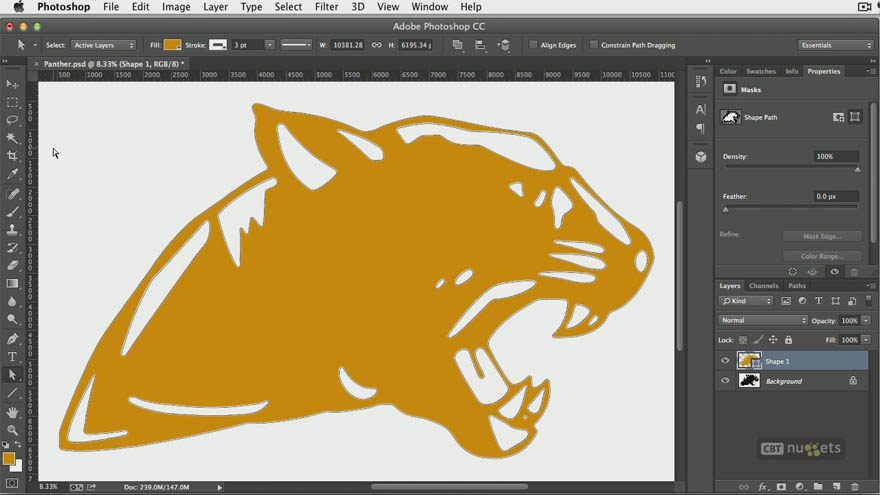Image resolution: width=880 pixels, height=495 pixels.
Task: Click the Color Range button
Action: click(x=822, y=256)
